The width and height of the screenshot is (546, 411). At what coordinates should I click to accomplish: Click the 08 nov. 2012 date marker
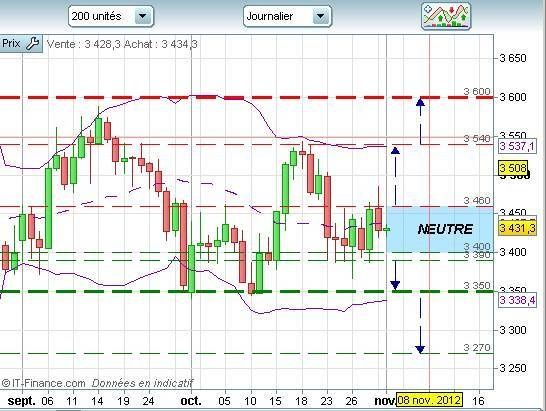click(430, 400)
